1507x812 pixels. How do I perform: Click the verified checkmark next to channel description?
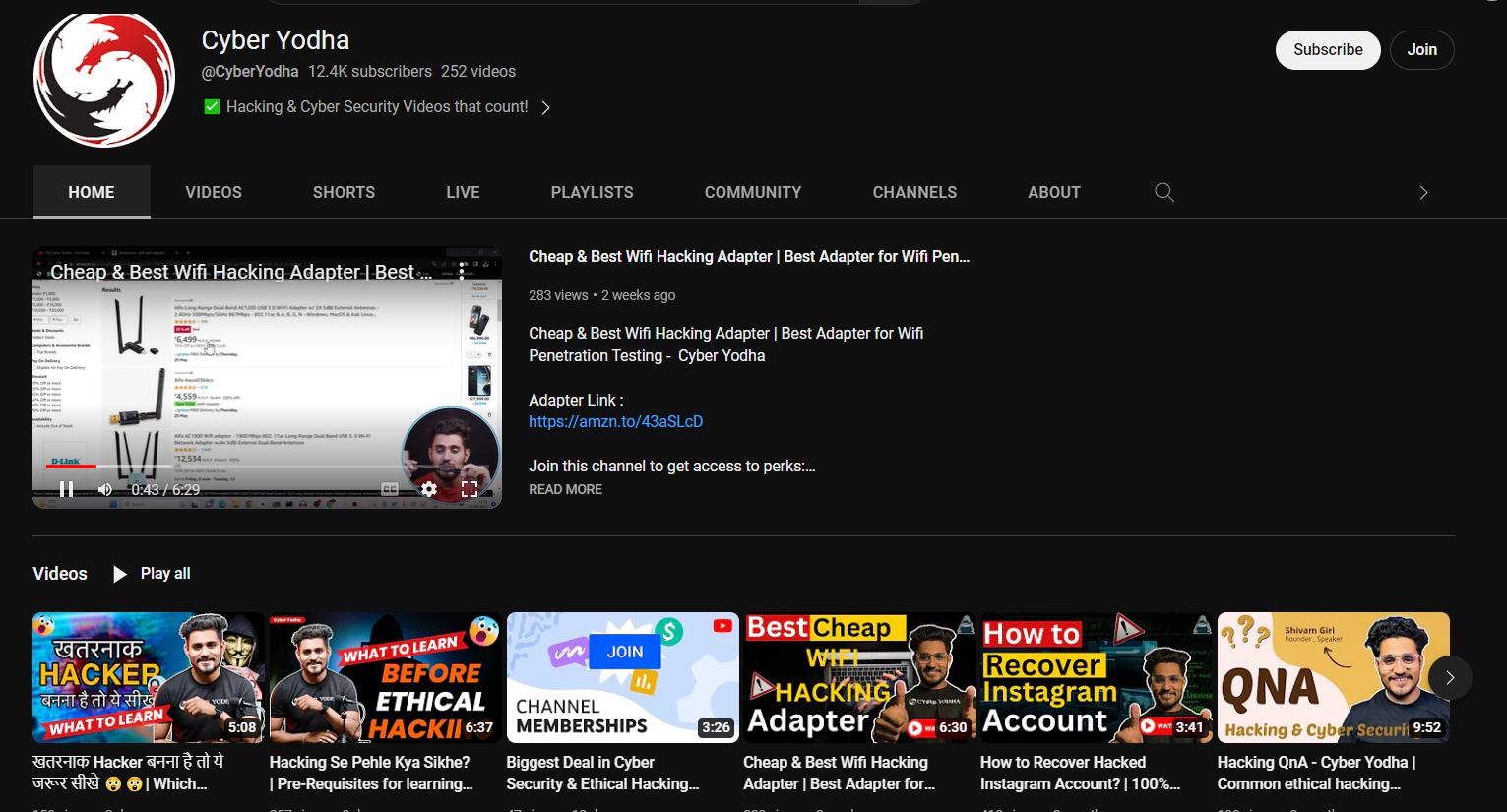tap(211, 105)
